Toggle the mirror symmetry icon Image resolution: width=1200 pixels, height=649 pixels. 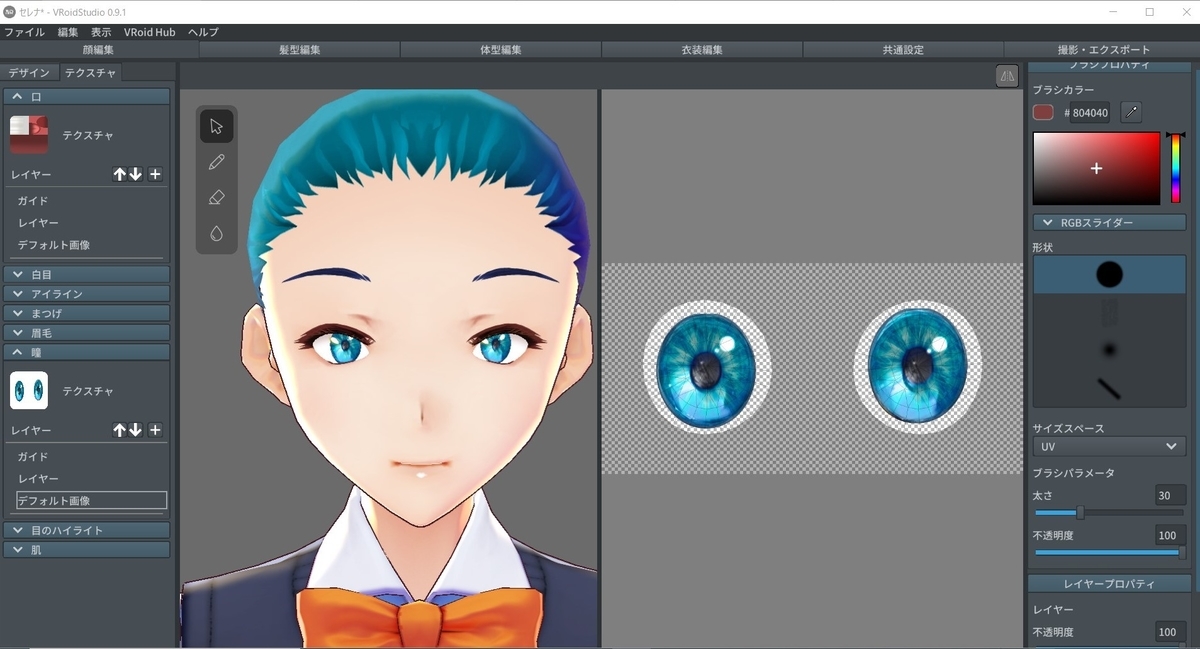click(1007, 76)
